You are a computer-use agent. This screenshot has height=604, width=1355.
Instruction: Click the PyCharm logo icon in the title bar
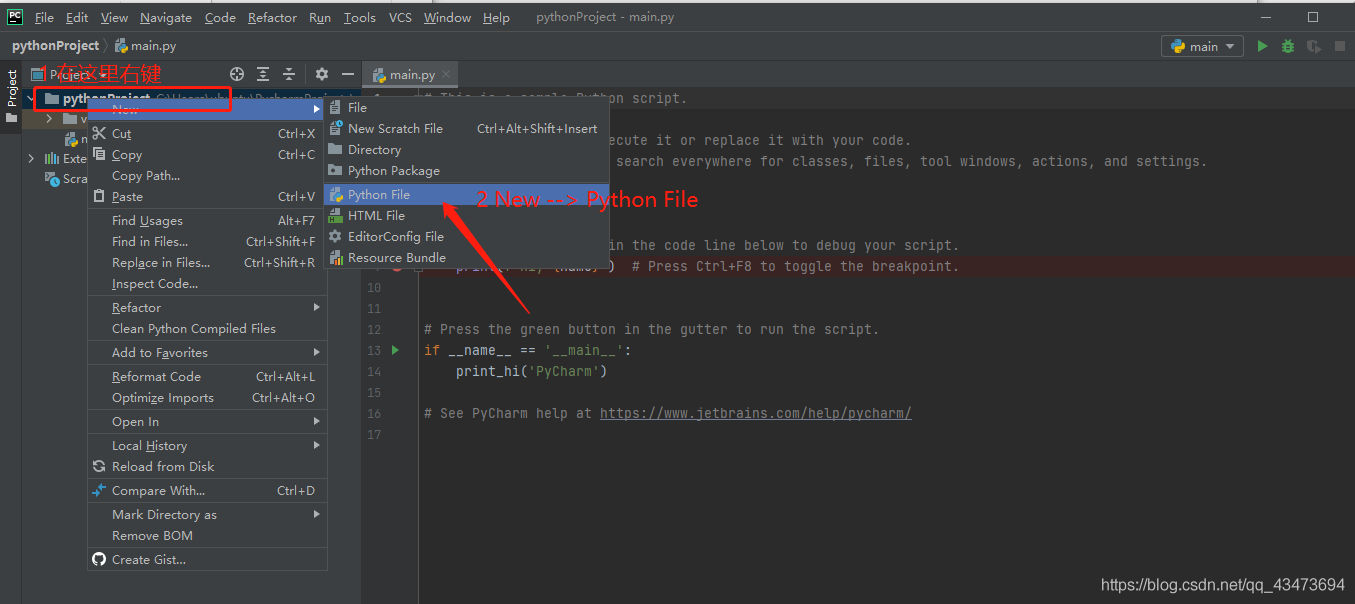(x=15, y=17)
